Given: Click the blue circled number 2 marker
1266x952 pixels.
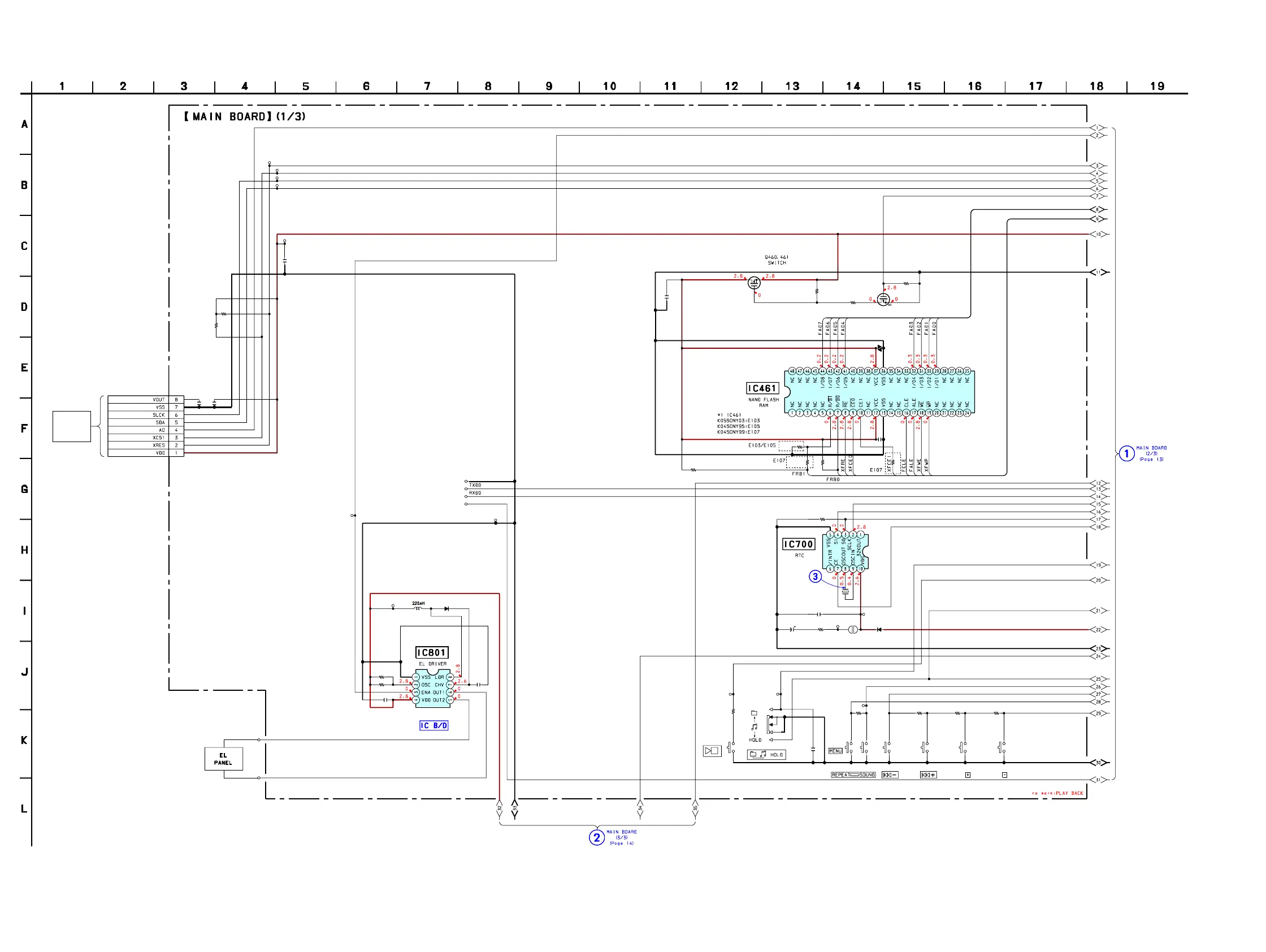Looking at the screenshot, I should pyautogui.click(x=596, y=837).
